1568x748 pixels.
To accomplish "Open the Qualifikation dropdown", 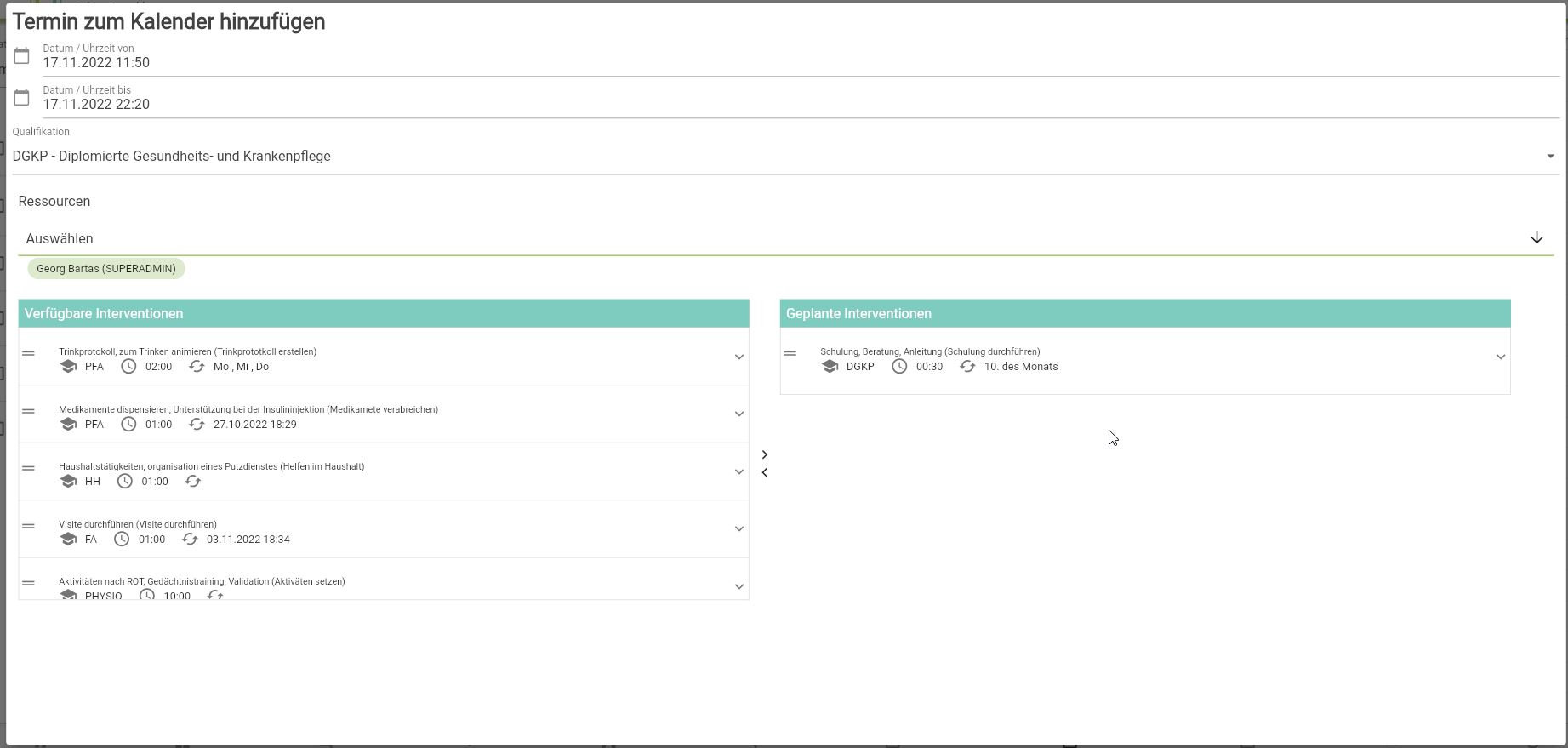I will pyautogui.click(x=1549, y=157).
